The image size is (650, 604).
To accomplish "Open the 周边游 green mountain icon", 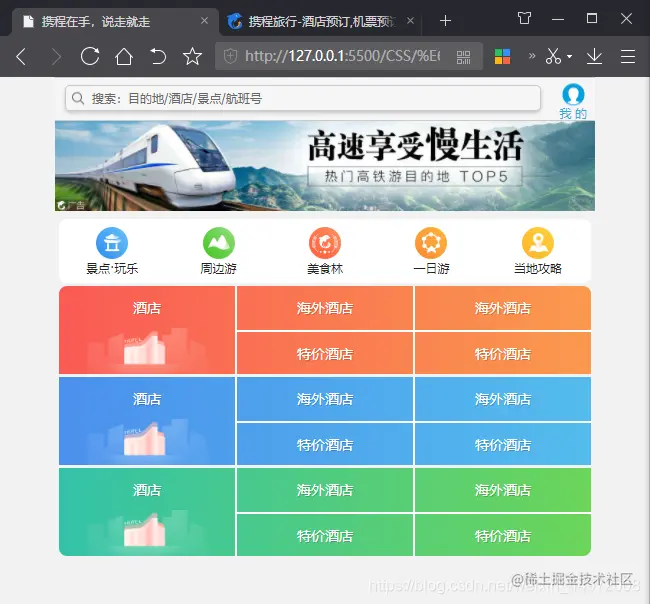I will pos(218,243).
